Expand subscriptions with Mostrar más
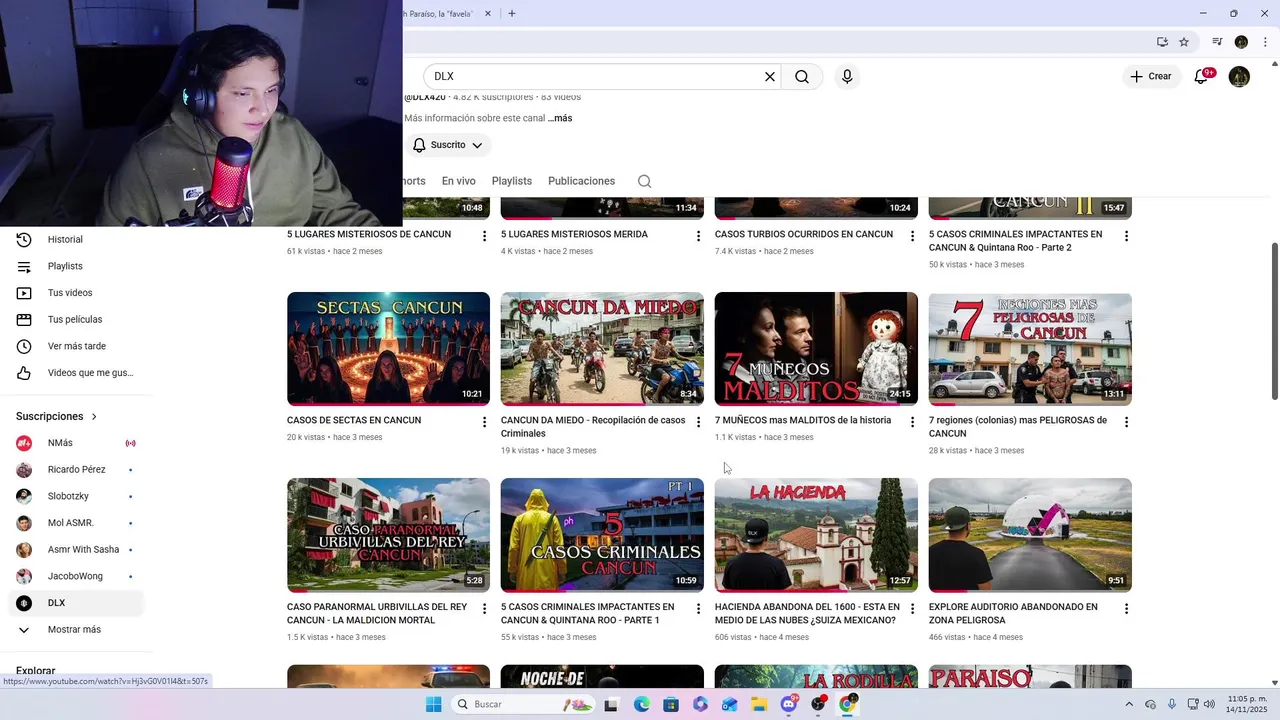Viewport: 1280px width, 720px height. click(x=76, y=630)
